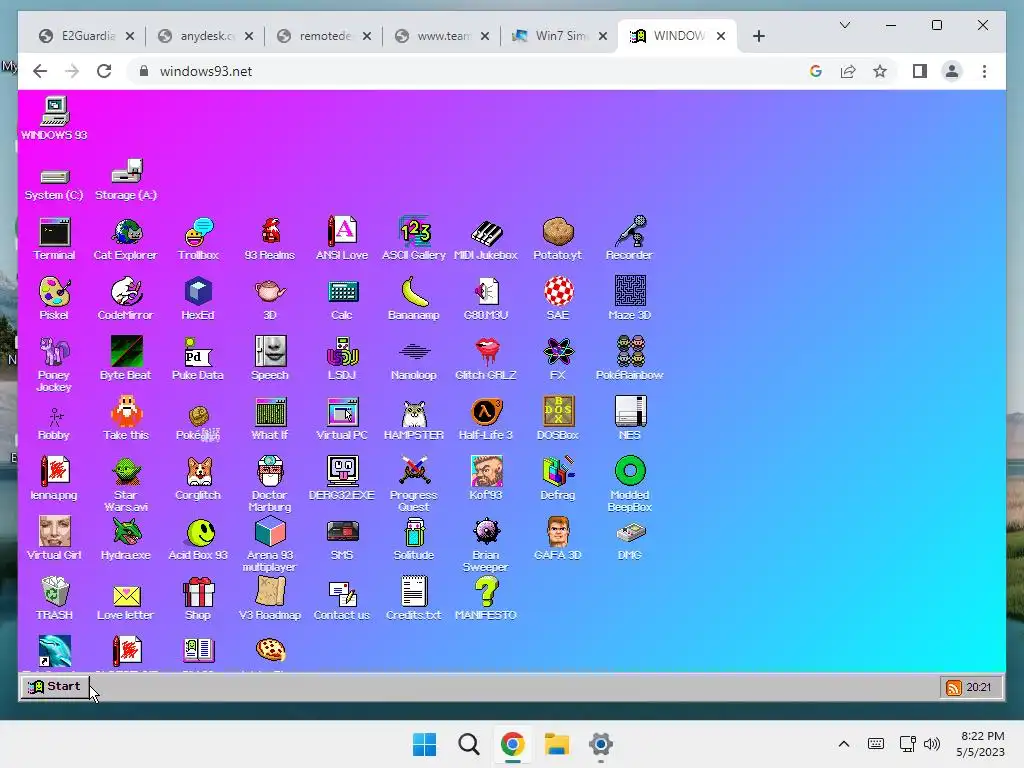1024x768 pixels.
Task: Launch Poney Jockey
Action: [54, 364]
